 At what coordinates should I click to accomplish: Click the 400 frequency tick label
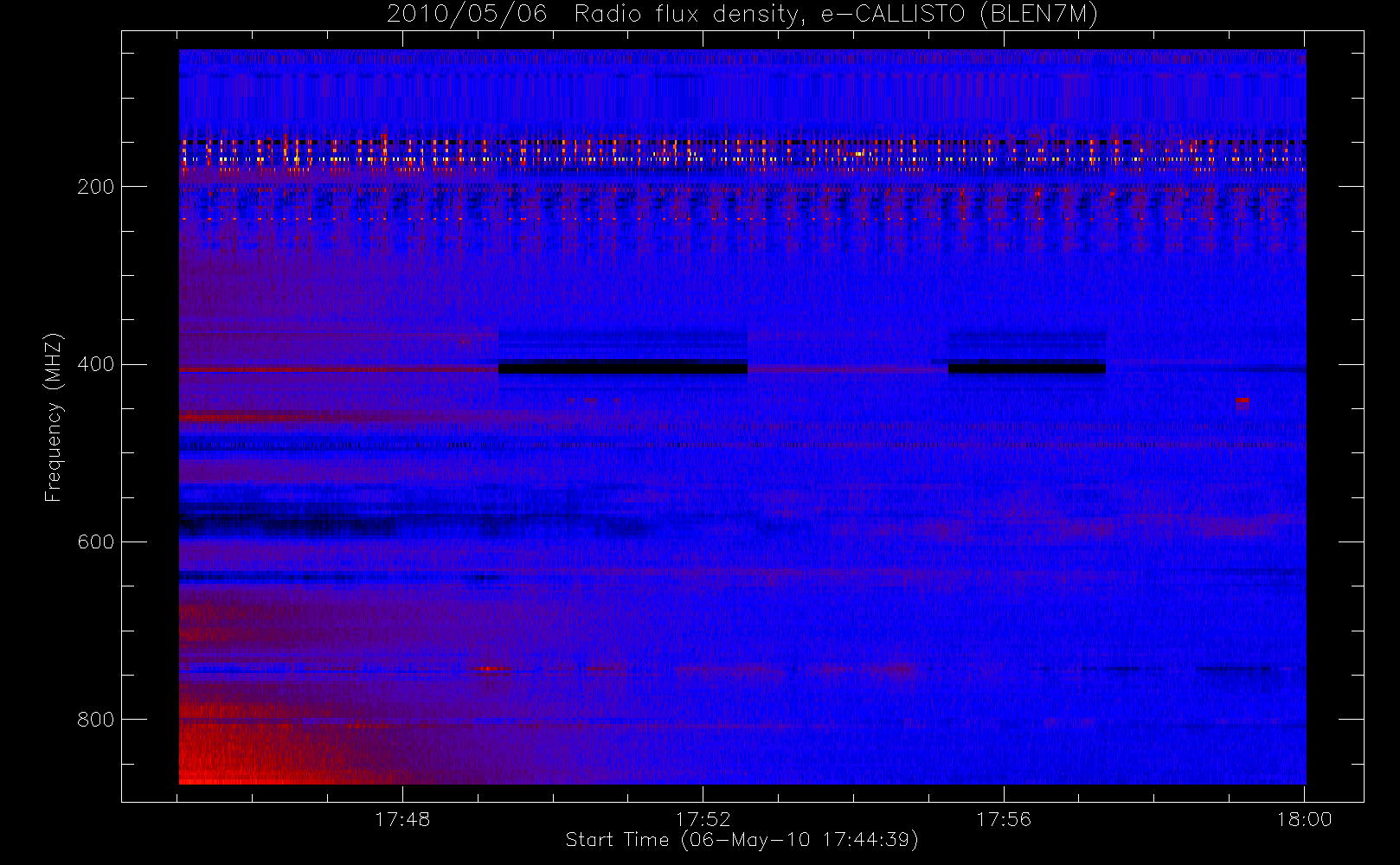point(95,364)
